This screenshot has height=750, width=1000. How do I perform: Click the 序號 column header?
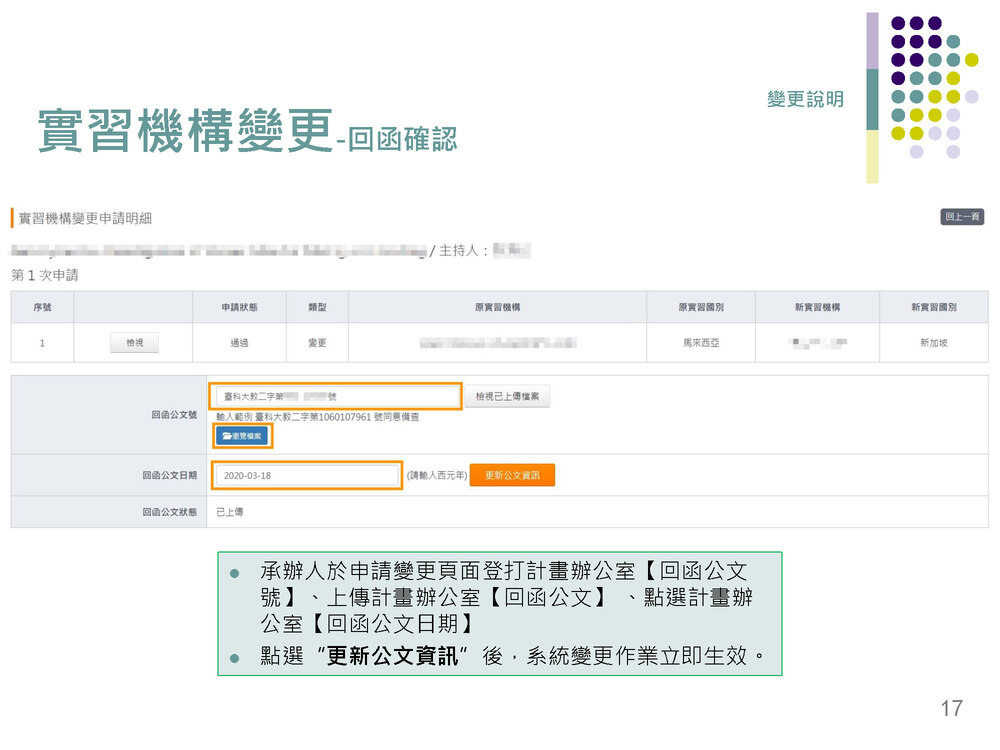coord(42,307)
